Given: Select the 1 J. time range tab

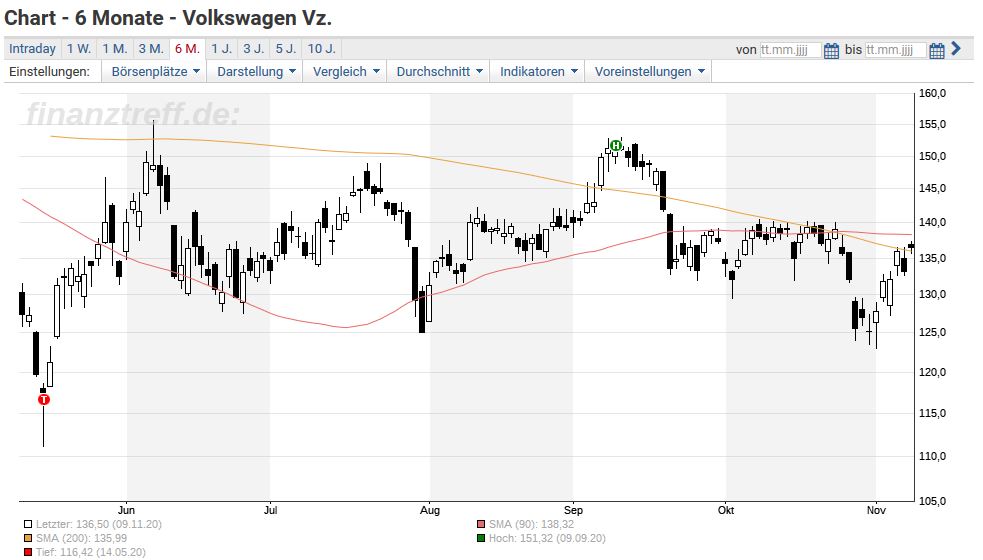Looking at the screenshot, I should [x=221, y=49].
